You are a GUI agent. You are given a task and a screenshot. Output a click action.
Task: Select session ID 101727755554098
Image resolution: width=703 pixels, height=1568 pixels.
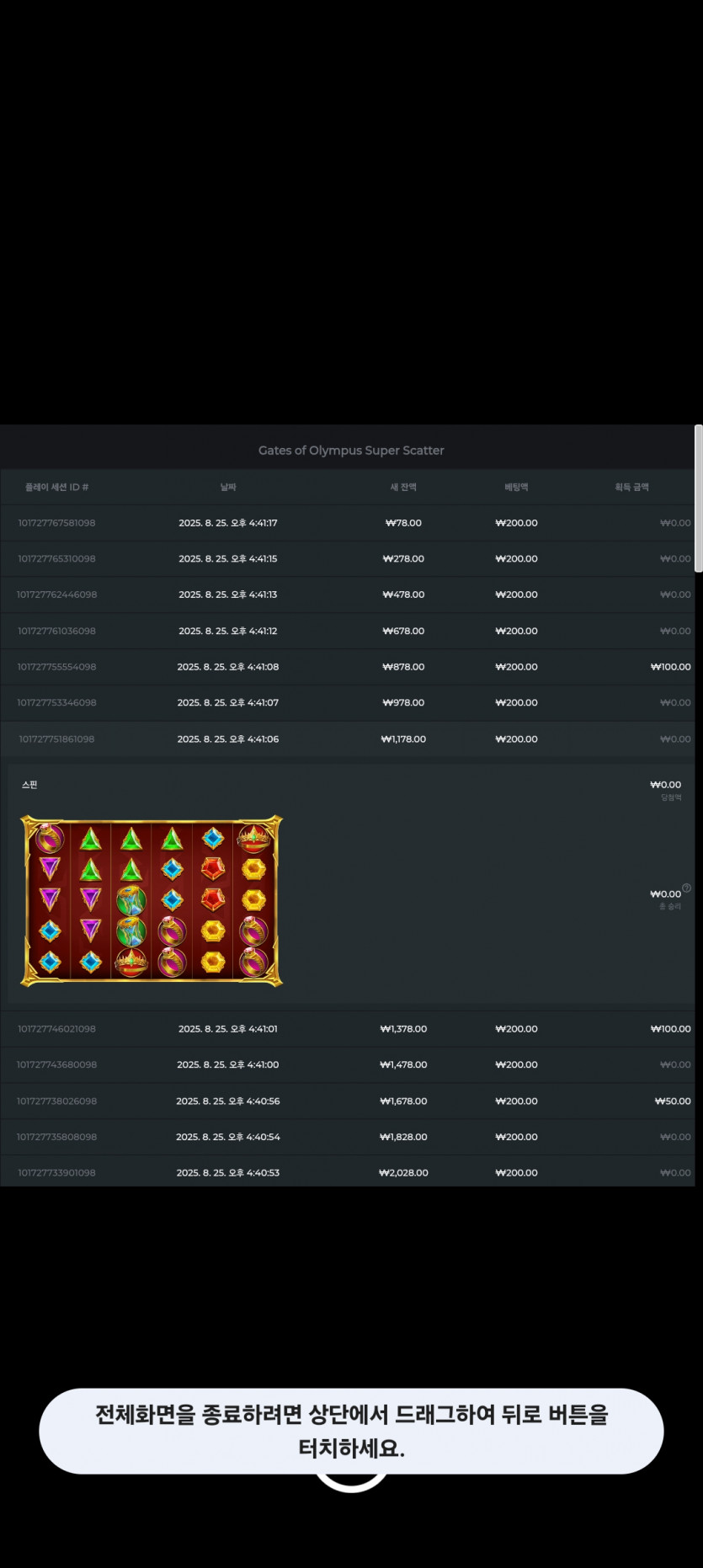[x=56, y=667]
